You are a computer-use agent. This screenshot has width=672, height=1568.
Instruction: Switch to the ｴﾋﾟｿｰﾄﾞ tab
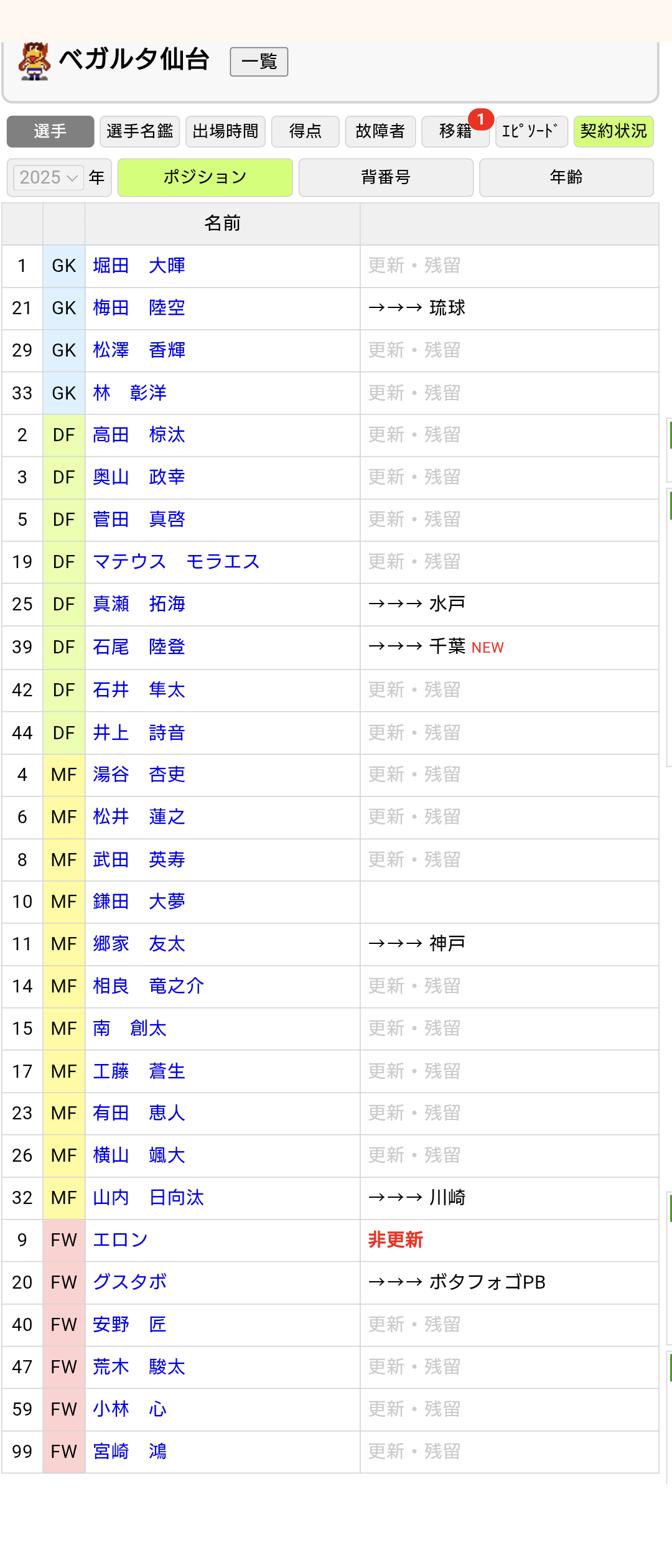click(x=531, y=131)
